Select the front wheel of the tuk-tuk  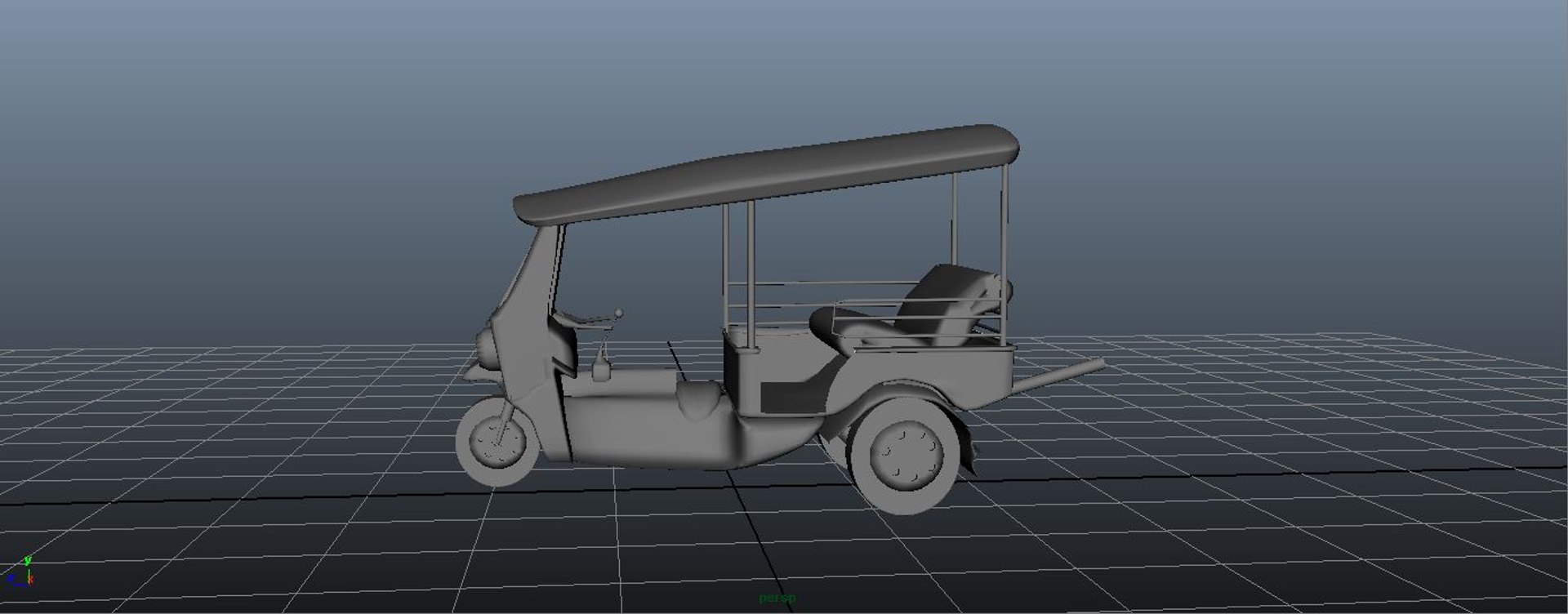[x=497, y=442]
